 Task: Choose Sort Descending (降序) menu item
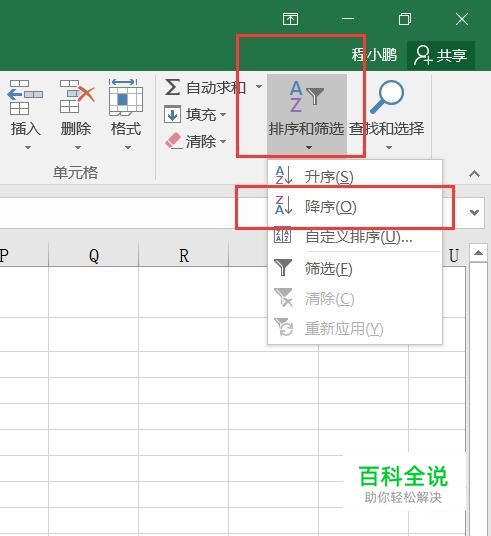point(355,206)
